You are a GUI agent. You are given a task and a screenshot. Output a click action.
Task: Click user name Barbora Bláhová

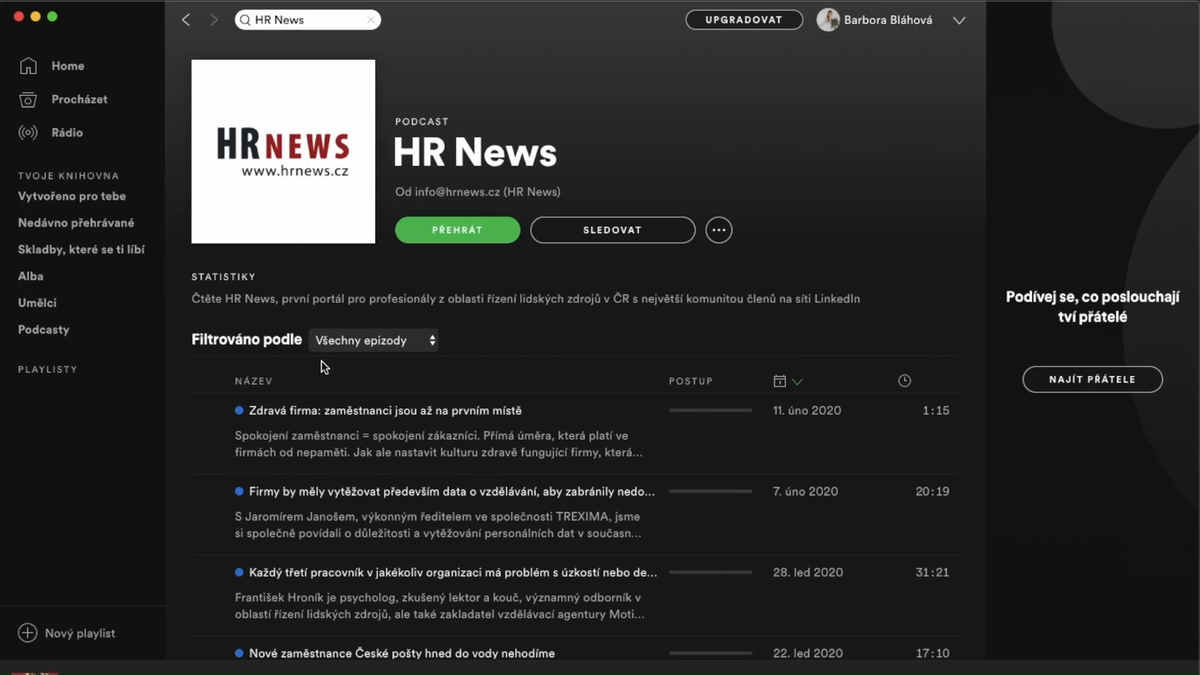click(x=888, y=20)
